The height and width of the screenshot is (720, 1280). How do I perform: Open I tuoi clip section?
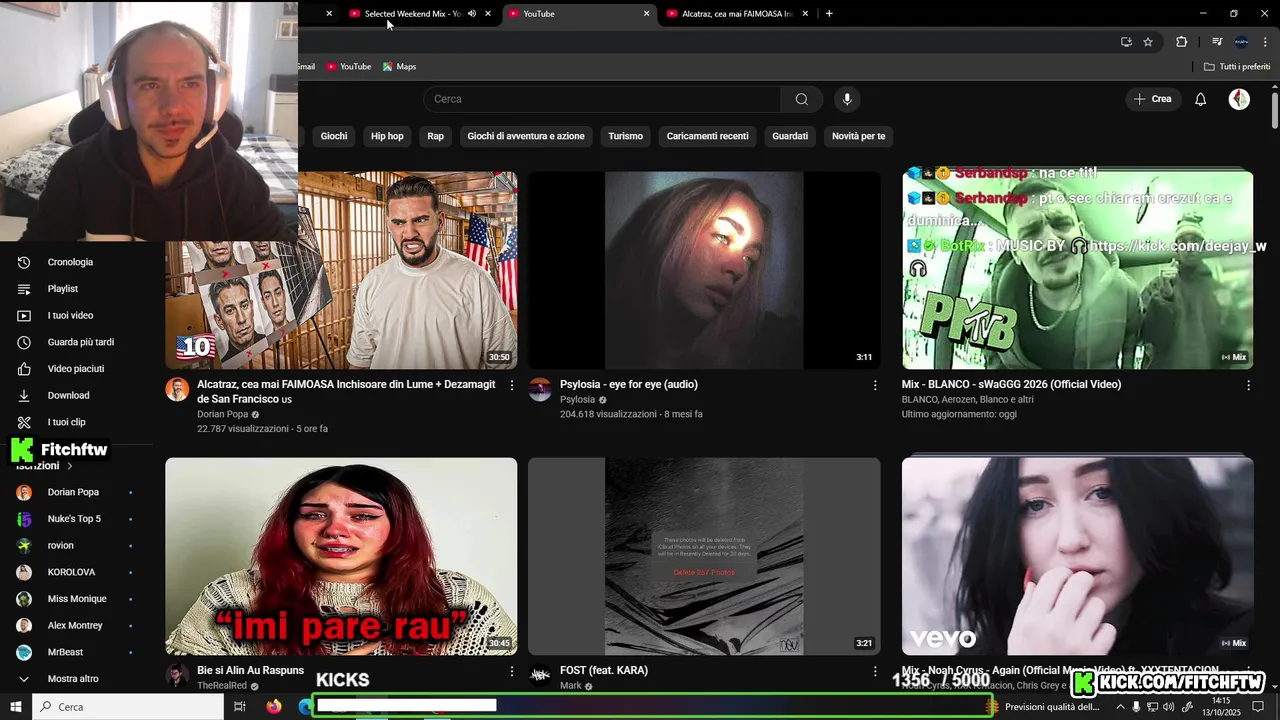[66, 422]
